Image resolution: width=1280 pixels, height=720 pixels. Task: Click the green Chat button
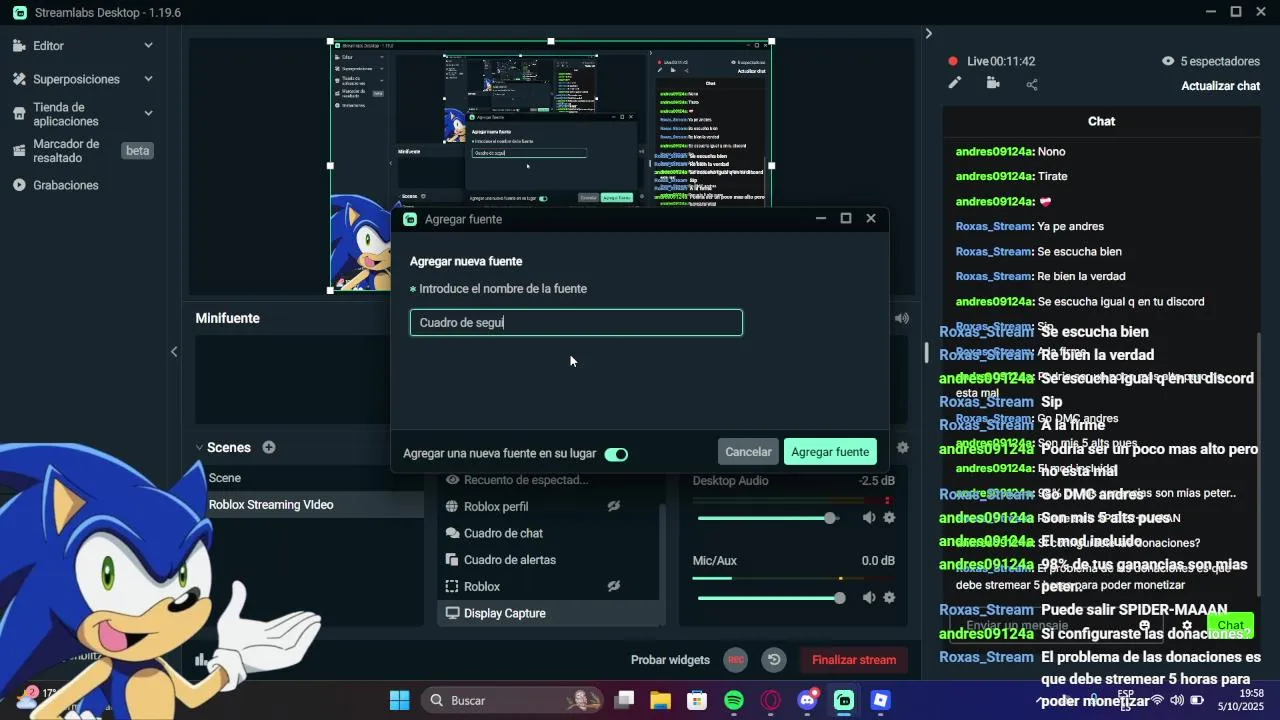point(1230,625)
